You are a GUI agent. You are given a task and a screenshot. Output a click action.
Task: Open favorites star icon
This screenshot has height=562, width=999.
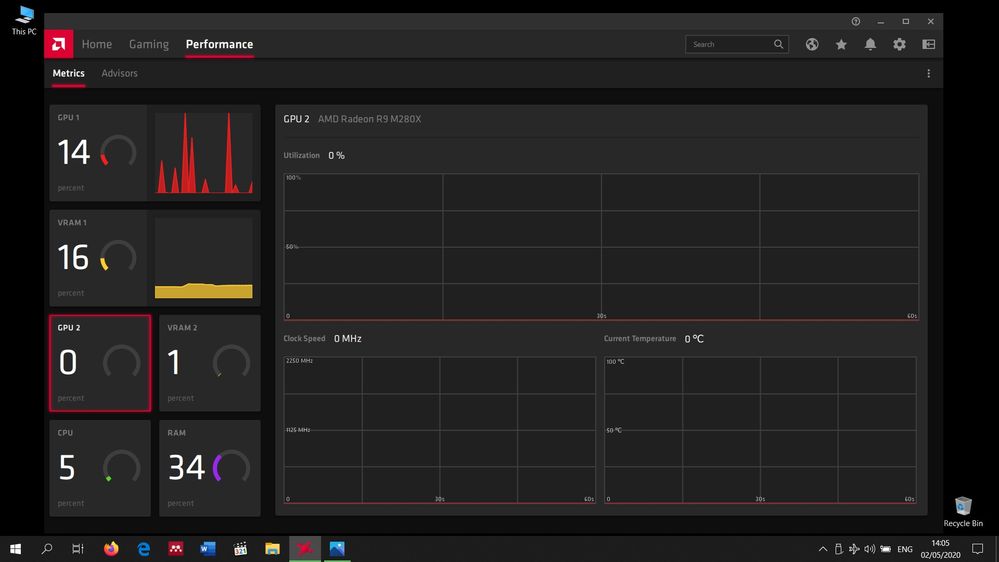841,44
